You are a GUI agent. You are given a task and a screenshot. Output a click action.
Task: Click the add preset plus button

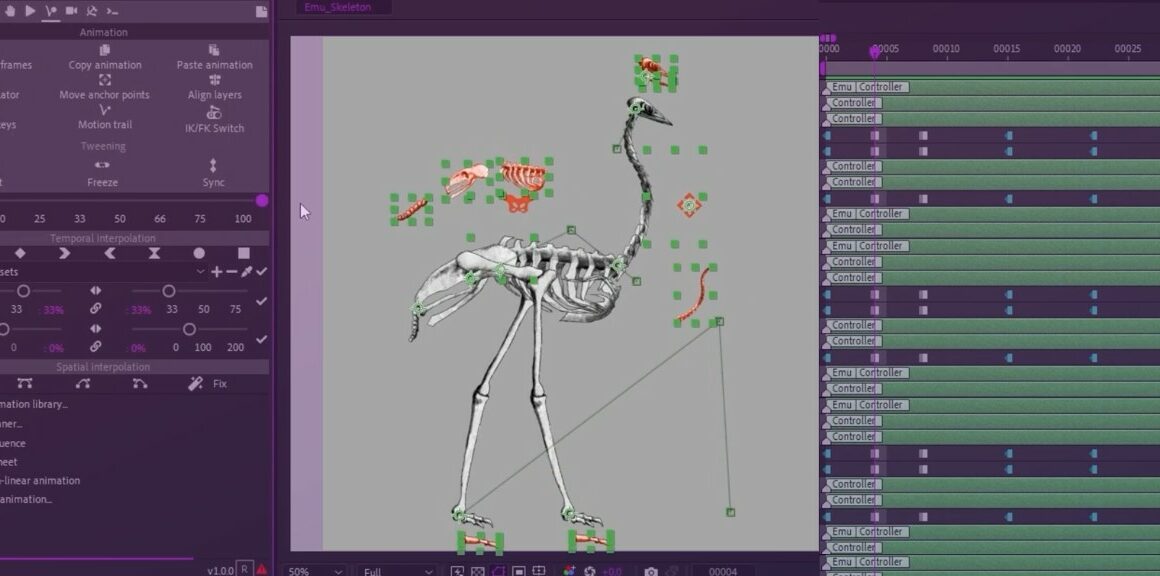(x=216, y=272)
